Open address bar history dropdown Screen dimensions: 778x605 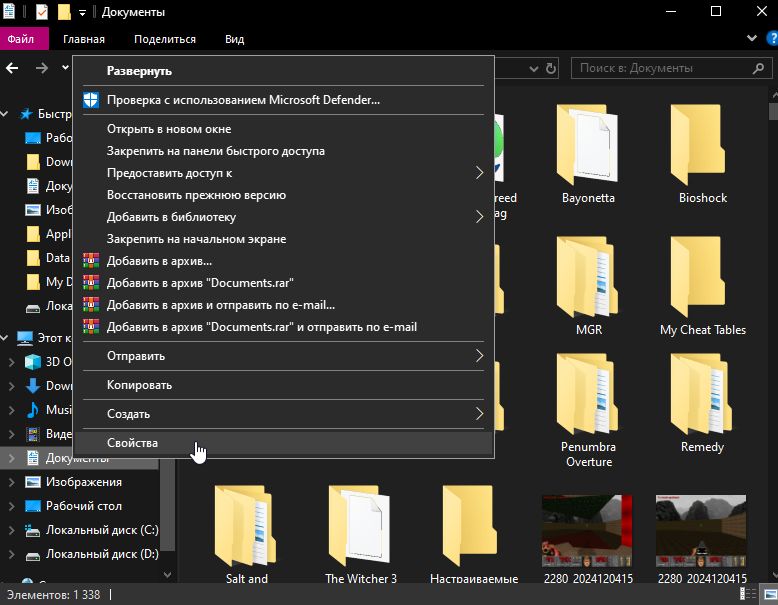pyautogui.click(x=534, y=68)
